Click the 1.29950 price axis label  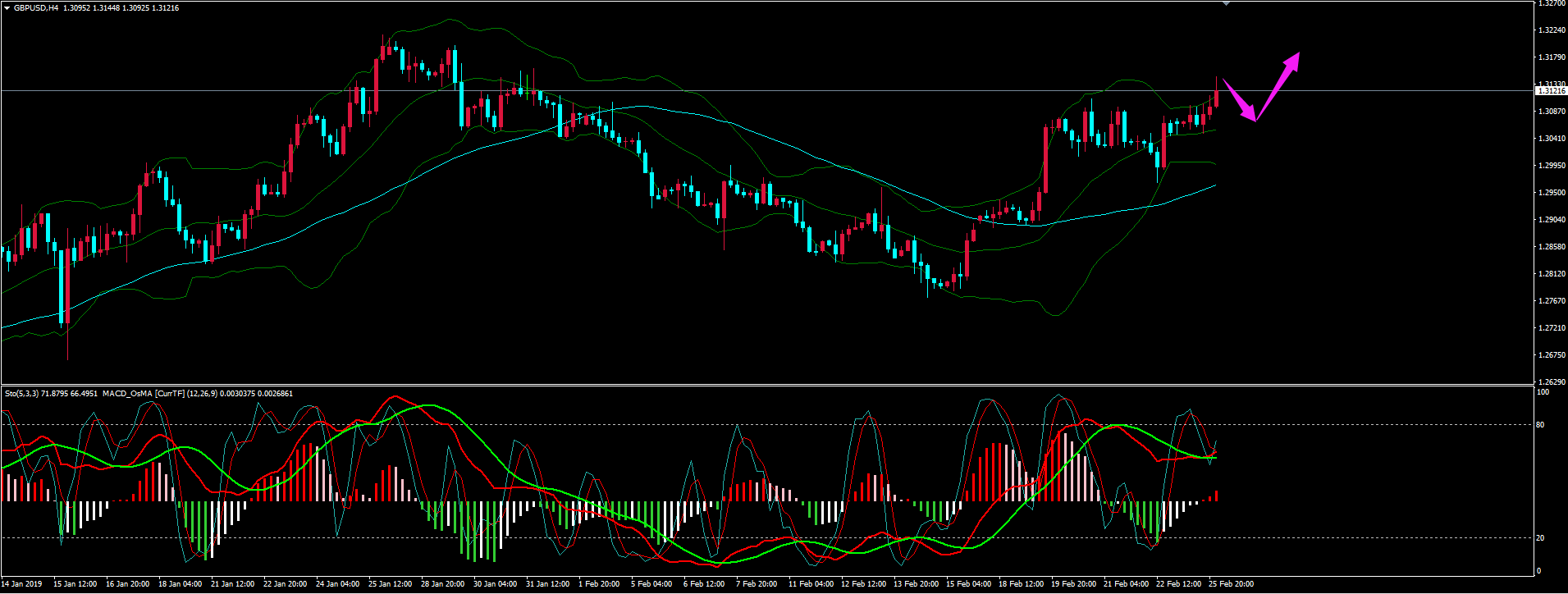coord(1551,166)
